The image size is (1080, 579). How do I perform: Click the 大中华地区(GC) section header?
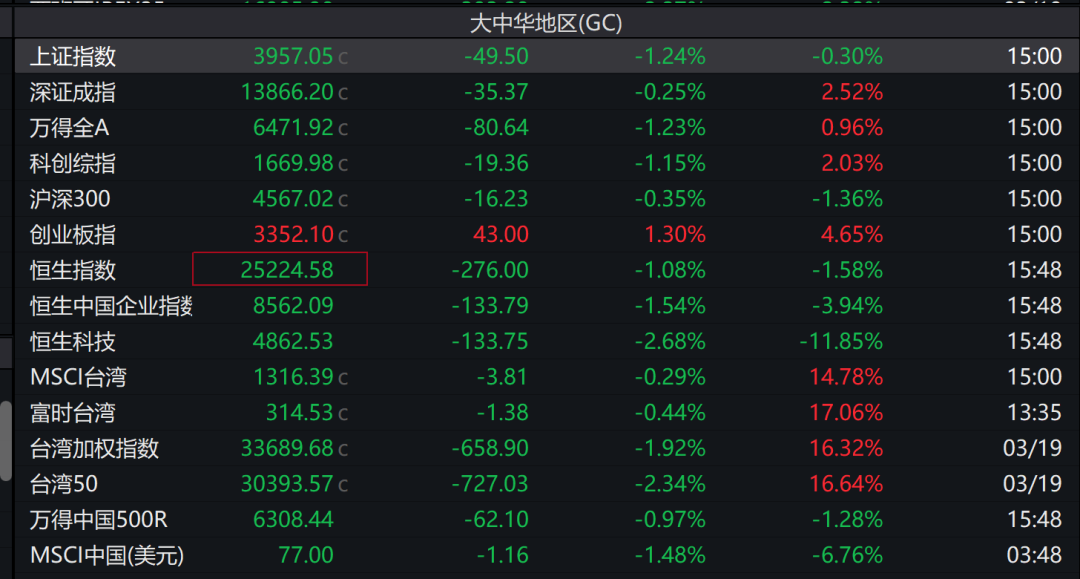[x=546, y=22]
